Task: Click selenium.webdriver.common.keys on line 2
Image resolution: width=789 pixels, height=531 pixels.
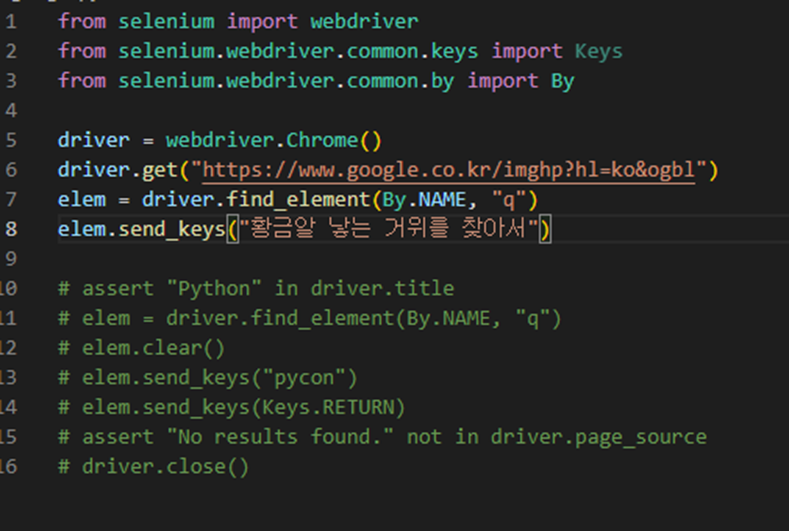Action: pyautogui.click(x=298, y=51)
